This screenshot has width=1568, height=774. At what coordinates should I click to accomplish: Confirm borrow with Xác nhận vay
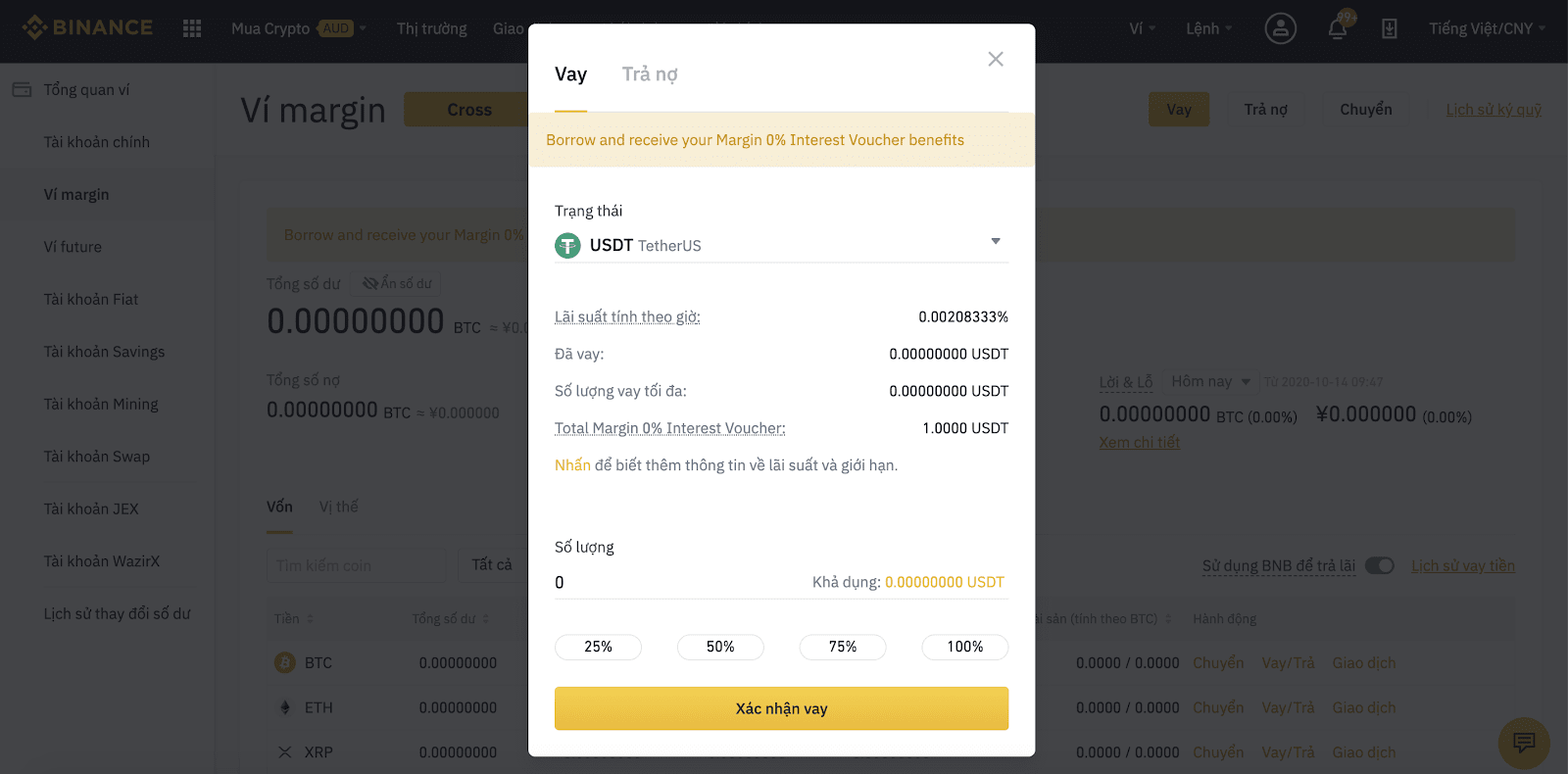tap(781, 708)
